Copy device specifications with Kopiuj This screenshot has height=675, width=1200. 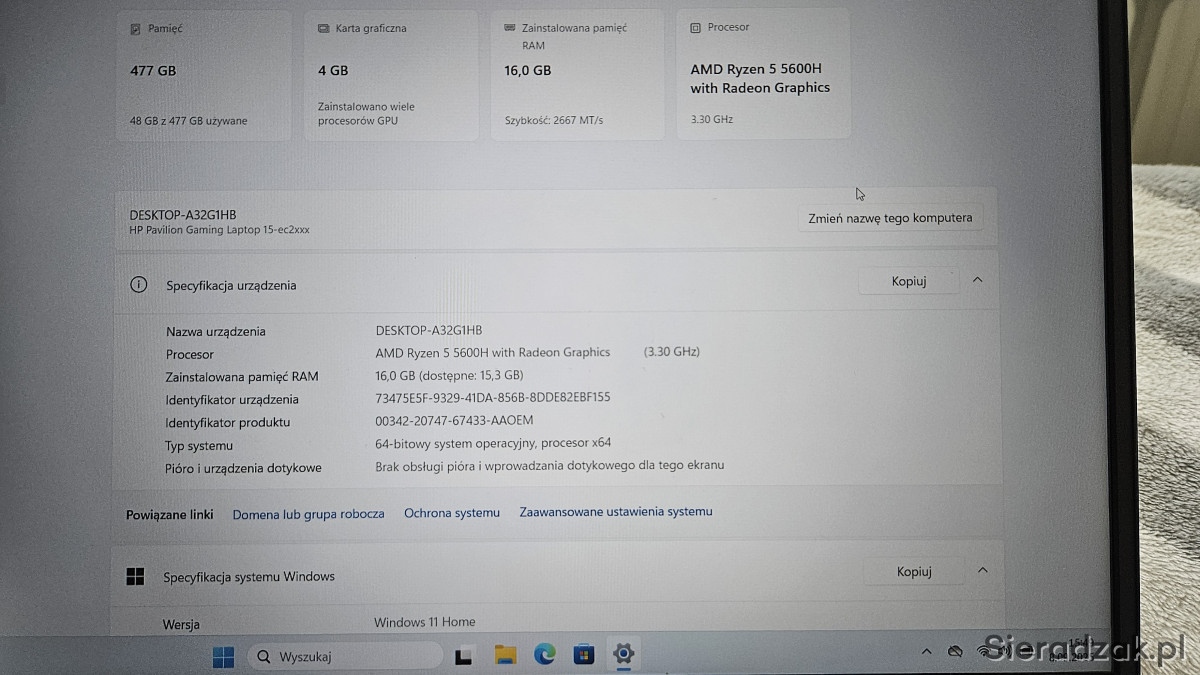coord(909,281)
